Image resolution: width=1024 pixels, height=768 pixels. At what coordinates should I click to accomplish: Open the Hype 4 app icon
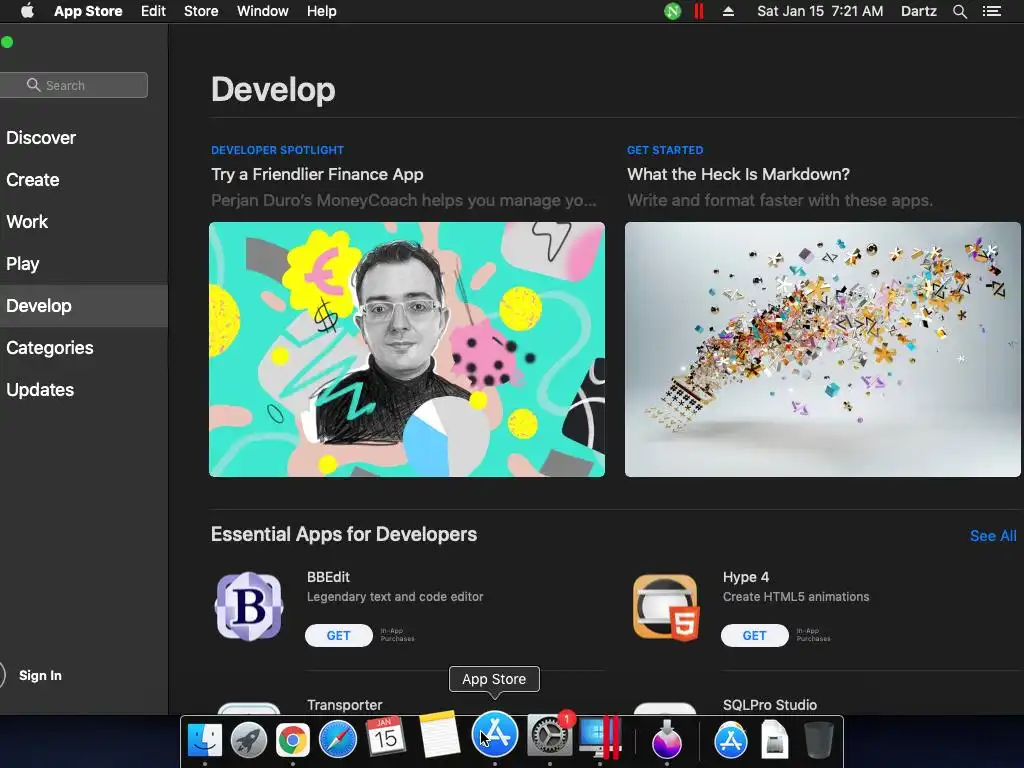click(x=665, y=606)
